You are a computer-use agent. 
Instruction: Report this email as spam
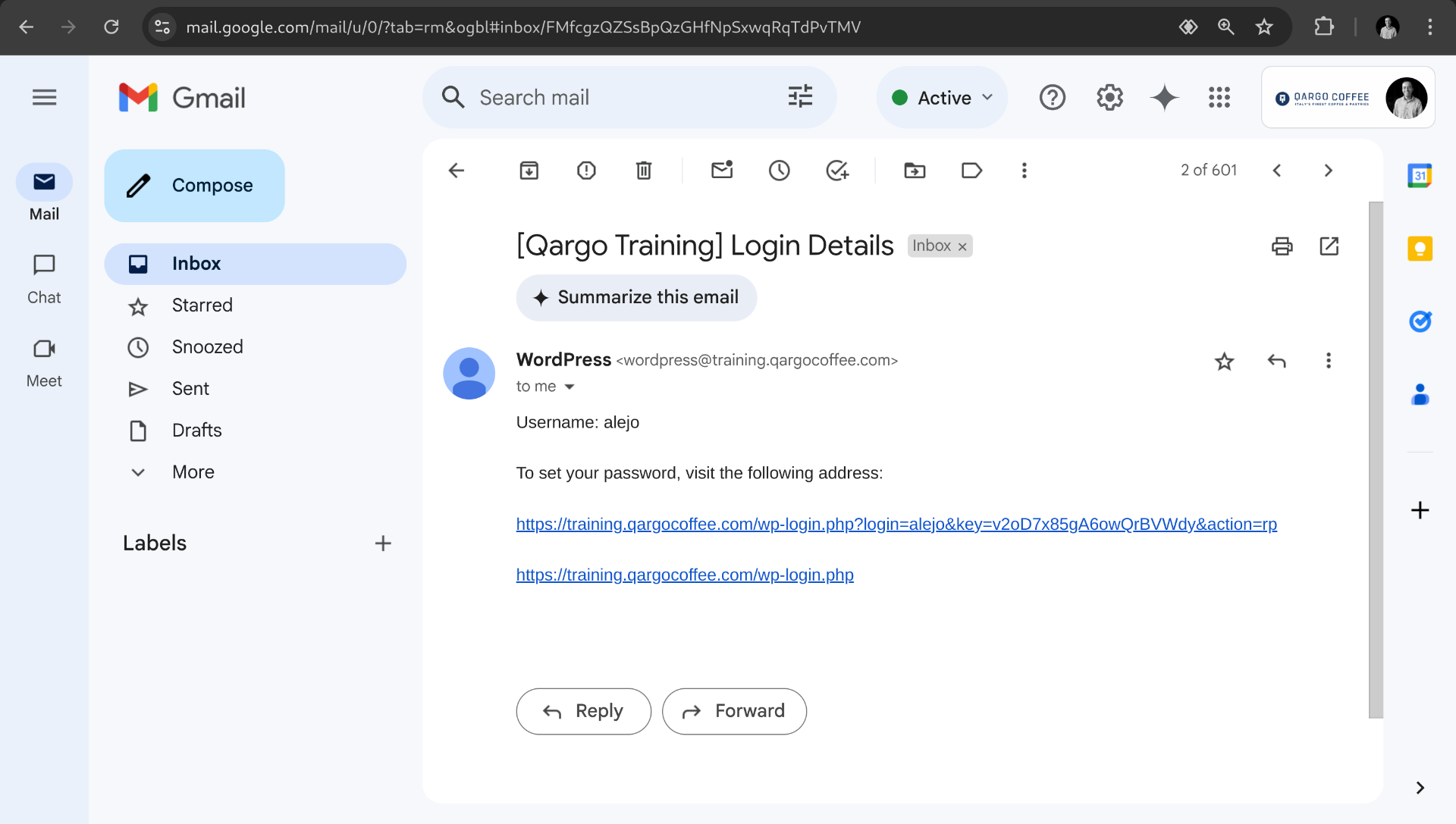point(586,171)
